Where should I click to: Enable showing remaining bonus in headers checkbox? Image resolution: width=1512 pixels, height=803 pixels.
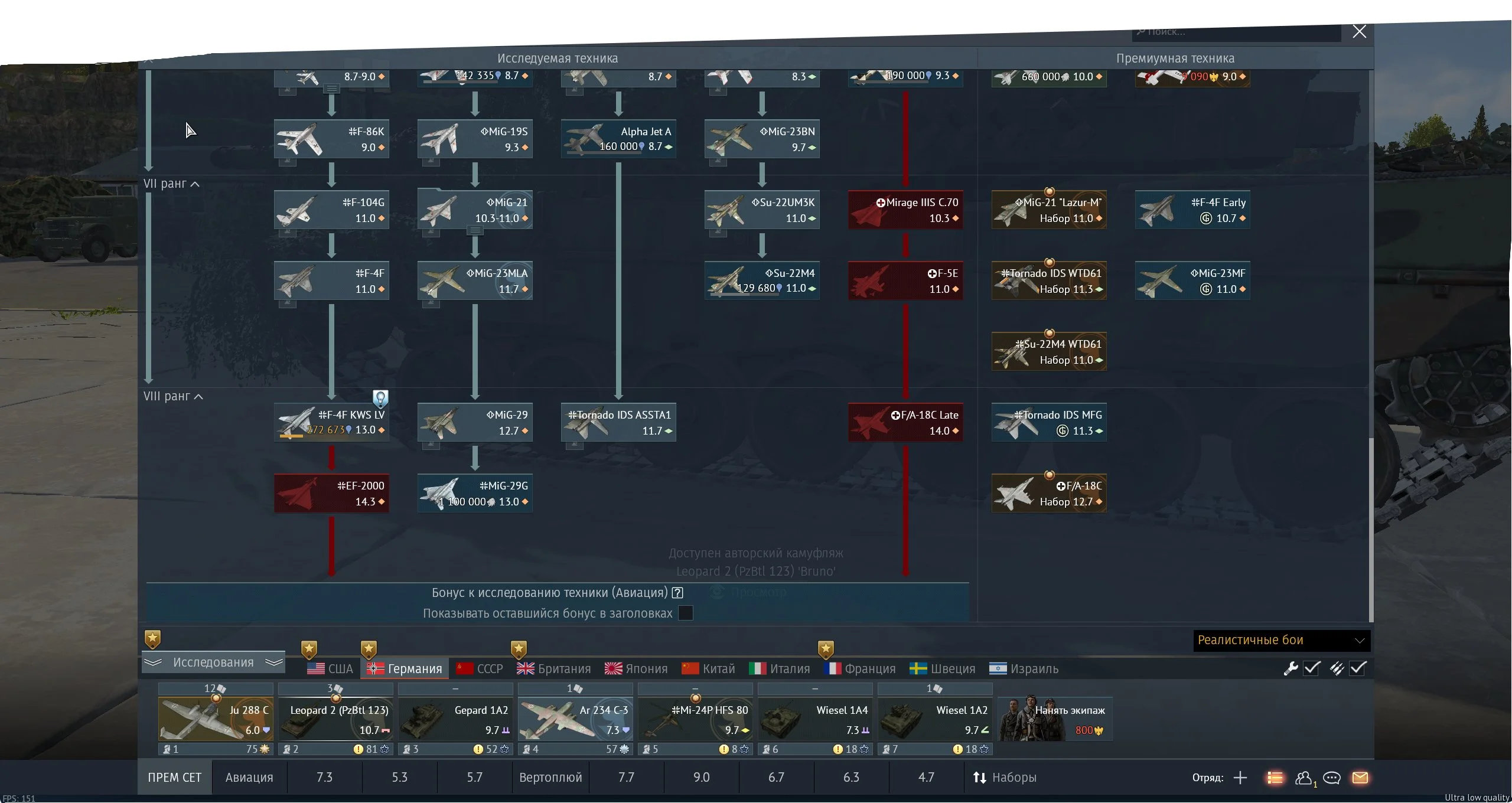686,613
